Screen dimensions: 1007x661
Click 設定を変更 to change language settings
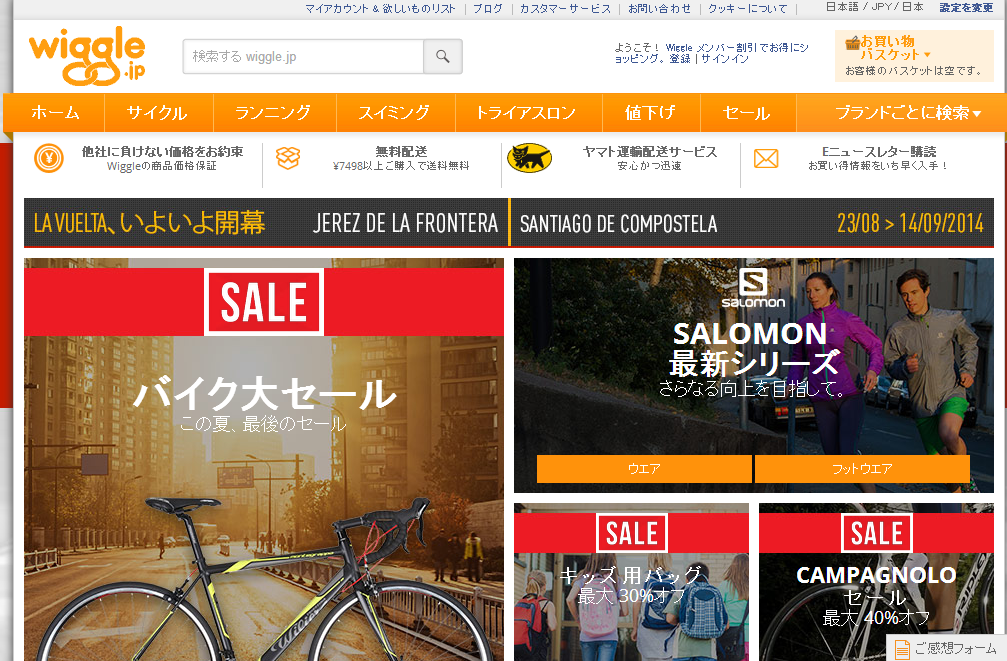click(966, 8)
